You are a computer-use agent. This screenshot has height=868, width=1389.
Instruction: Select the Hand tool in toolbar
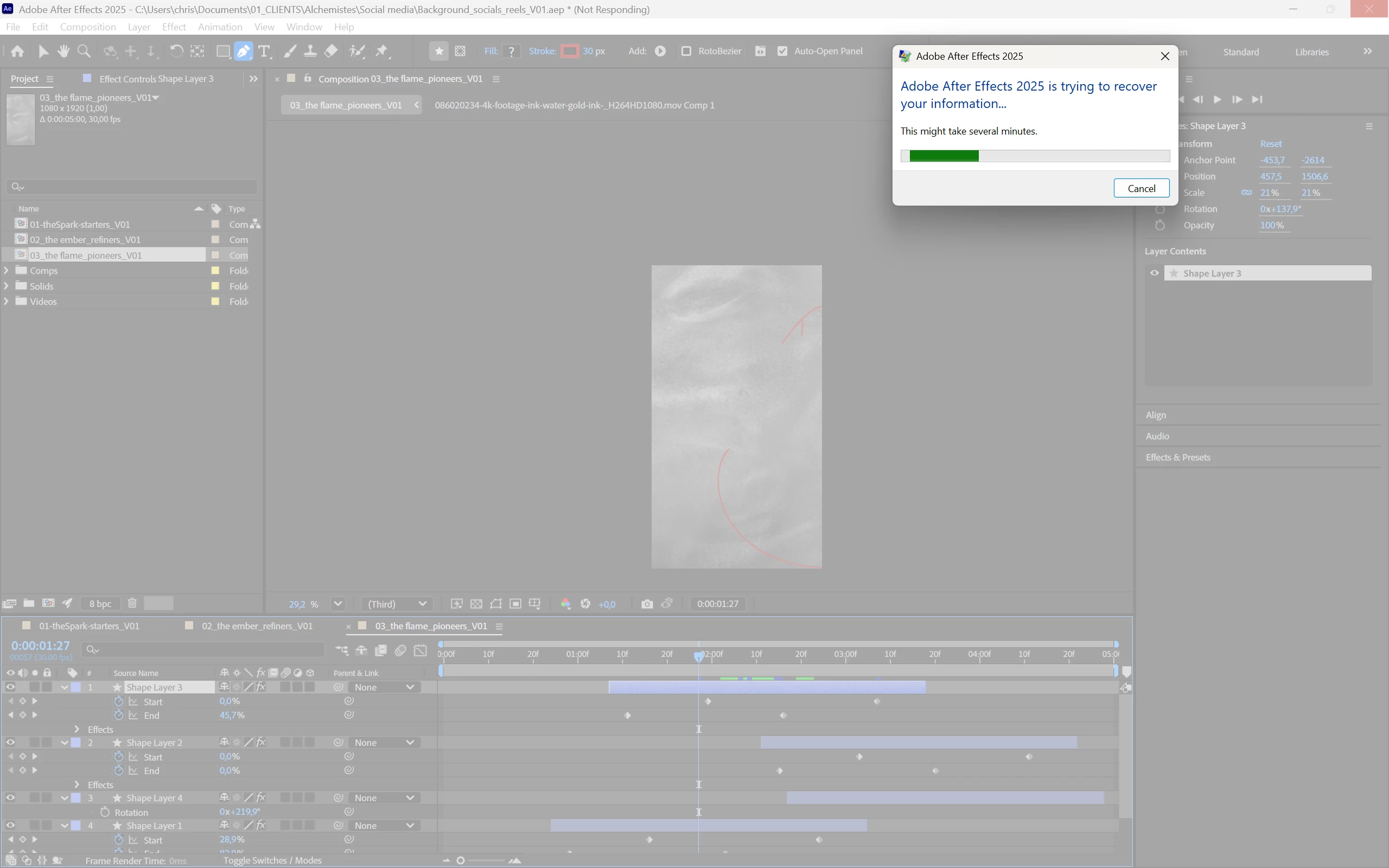point(63,51)
